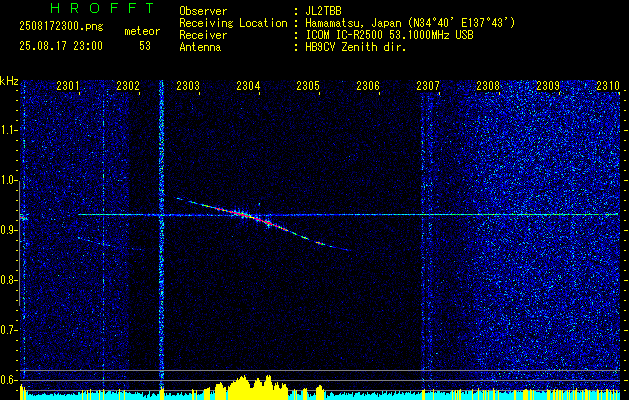Click the 2310 time marker

[x=608, y=85]
